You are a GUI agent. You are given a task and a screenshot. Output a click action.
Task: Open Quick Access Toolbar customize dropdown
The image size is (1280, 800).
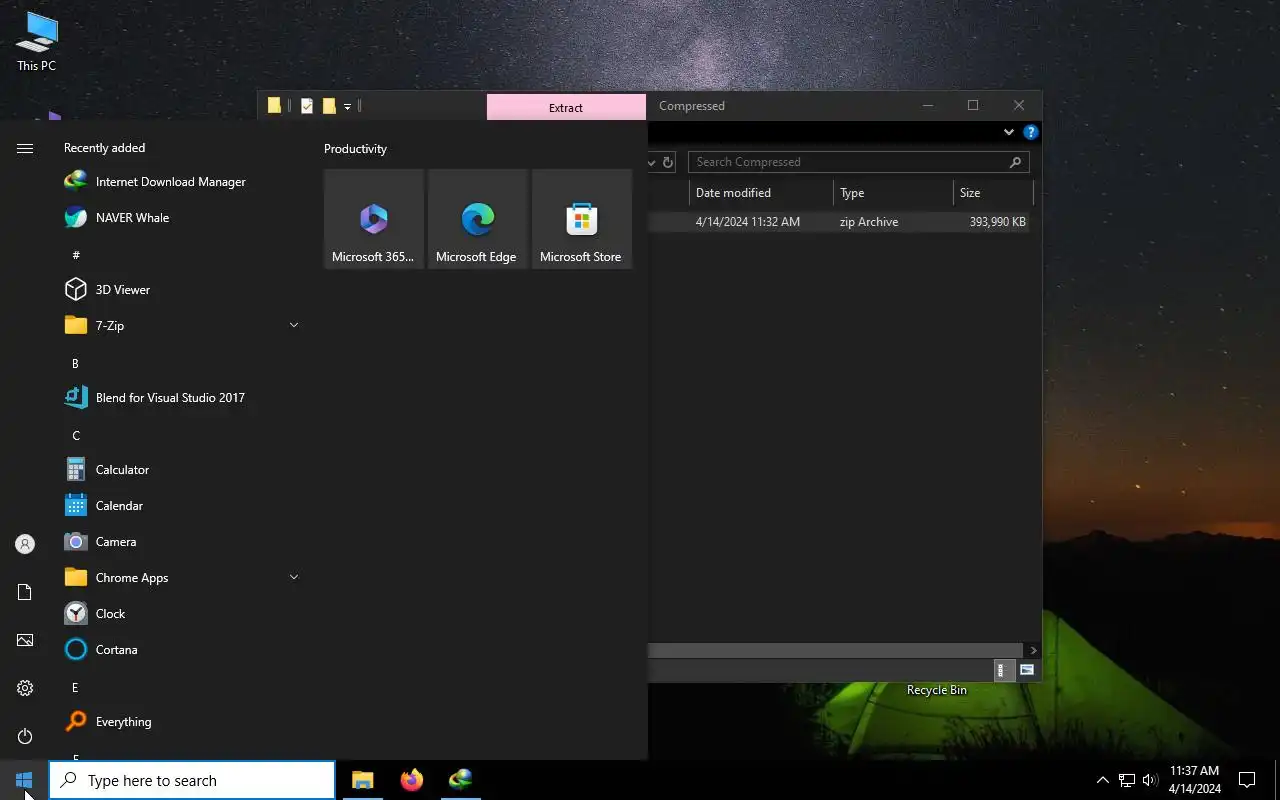pos(347,106)
